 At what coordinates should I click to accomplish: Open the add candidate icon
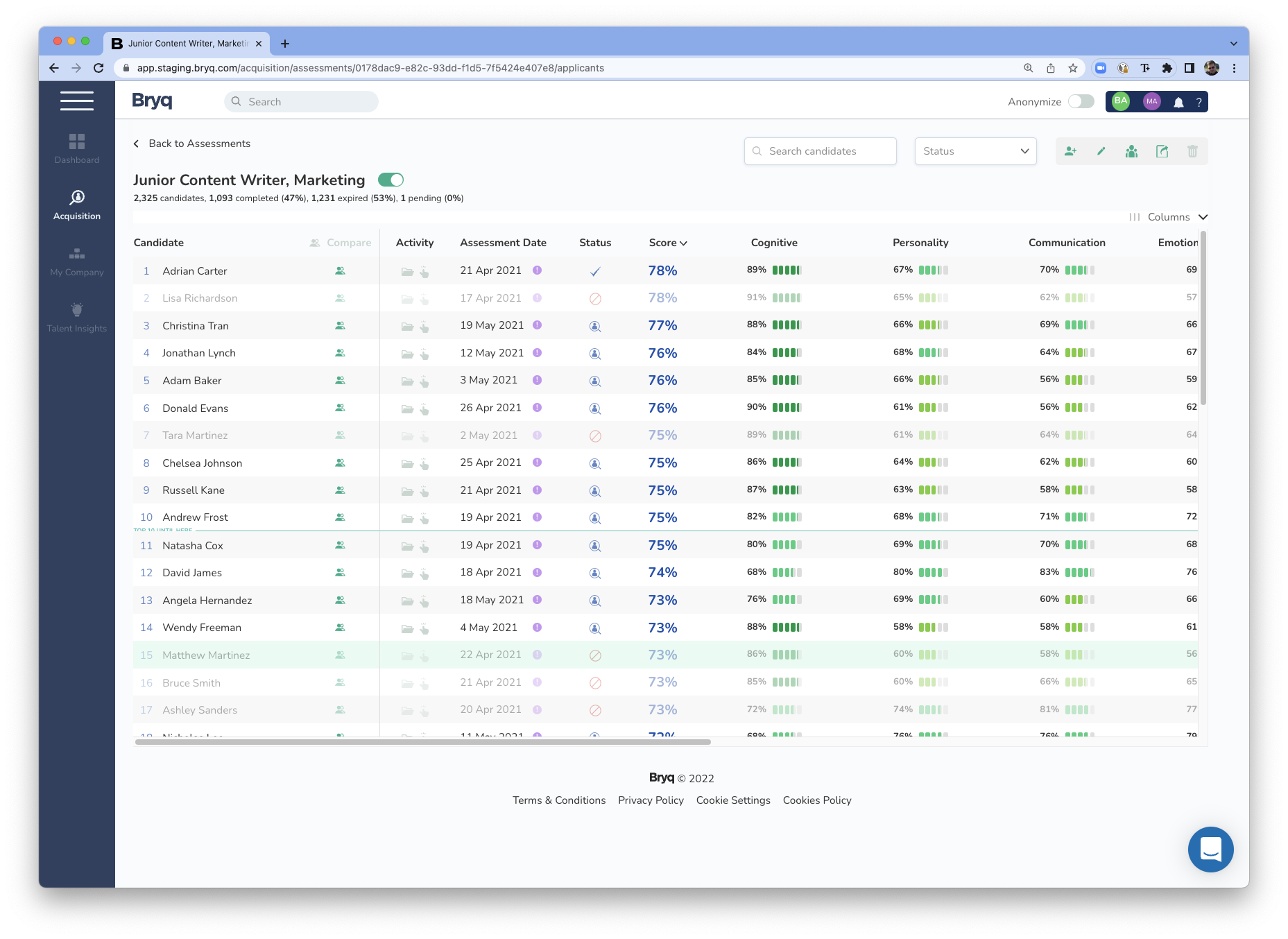(x=1070, y=150)
